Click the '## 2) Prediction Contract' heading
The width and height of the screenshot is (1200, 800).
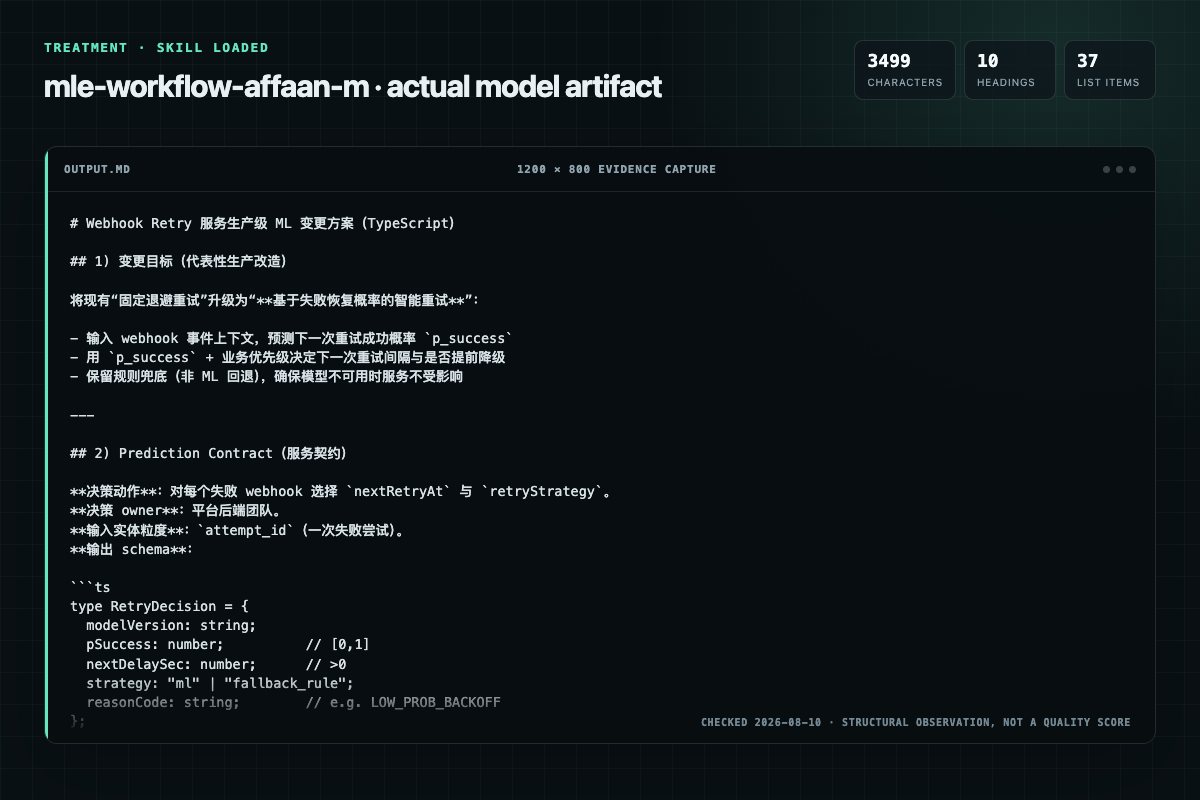(x=208, y=454)
